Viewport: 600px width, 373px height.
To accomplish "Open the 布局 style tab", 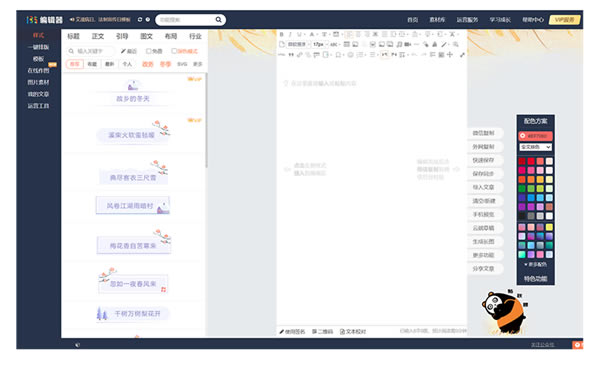I will [171, 36].
